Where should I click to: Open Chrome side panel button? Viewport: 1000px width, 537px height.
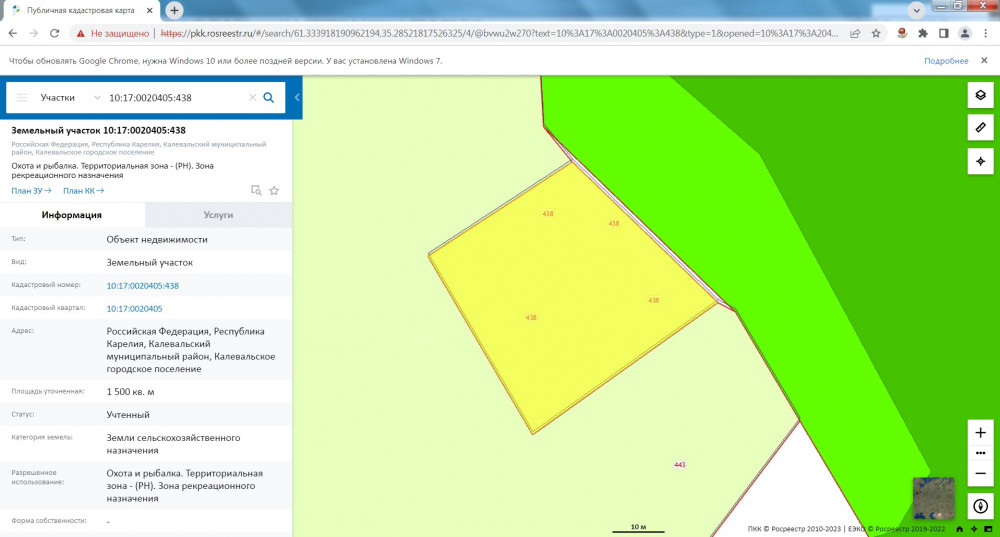pos(944,33)
